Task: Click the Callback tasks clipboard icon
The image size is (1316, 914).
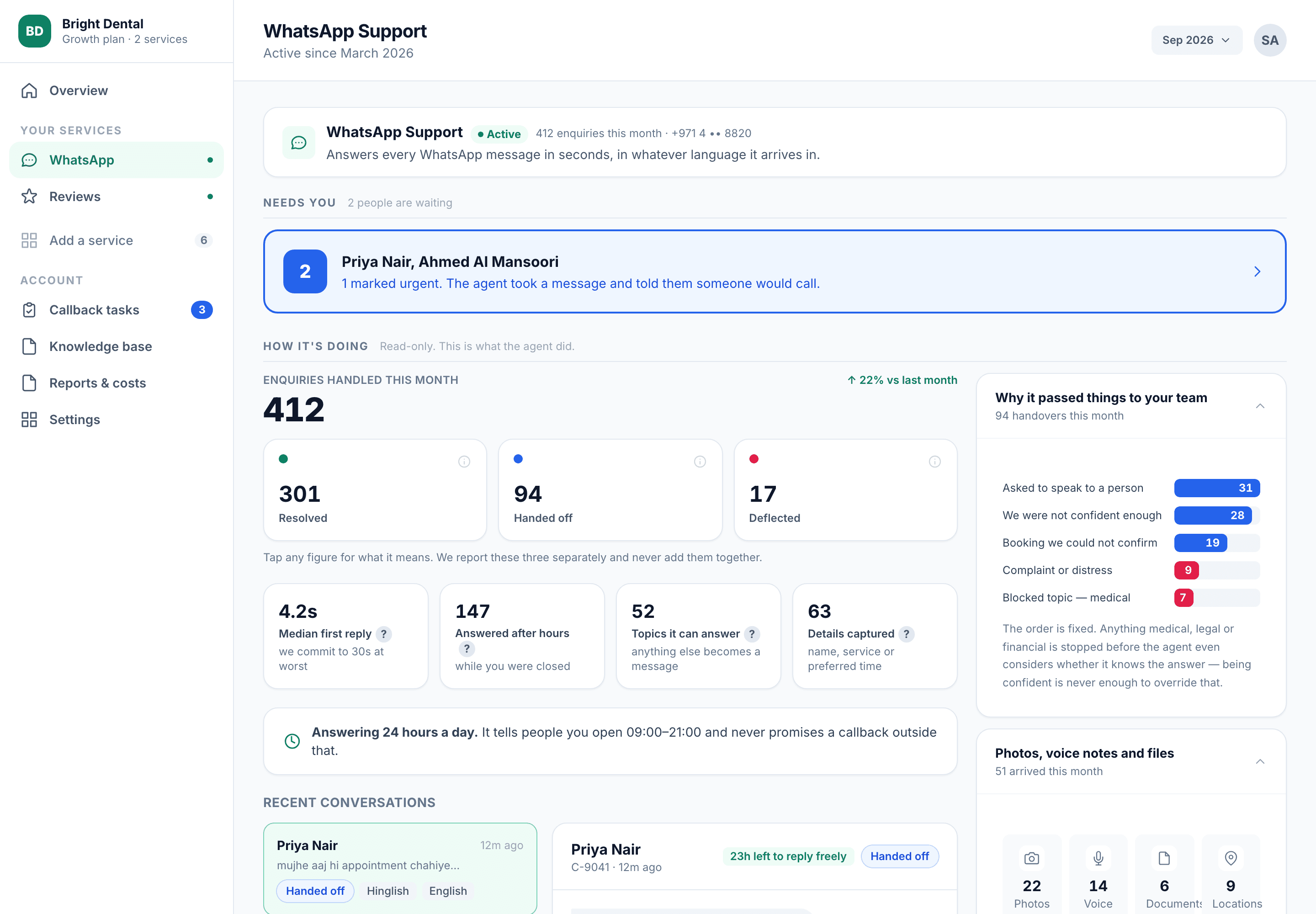Action: (29, 310)
